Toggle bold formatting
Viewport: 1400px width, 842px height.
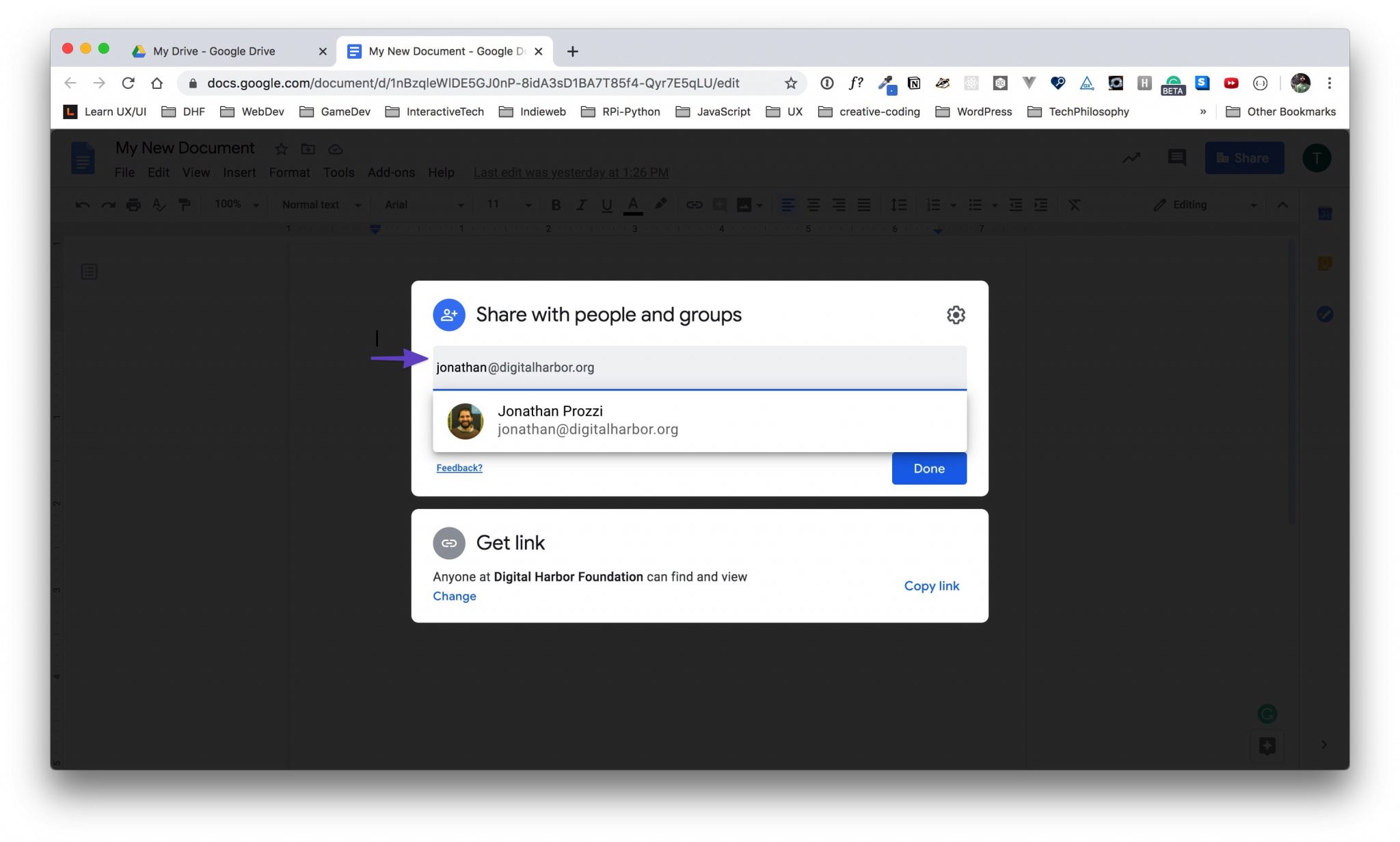click(x=555, y=205)
